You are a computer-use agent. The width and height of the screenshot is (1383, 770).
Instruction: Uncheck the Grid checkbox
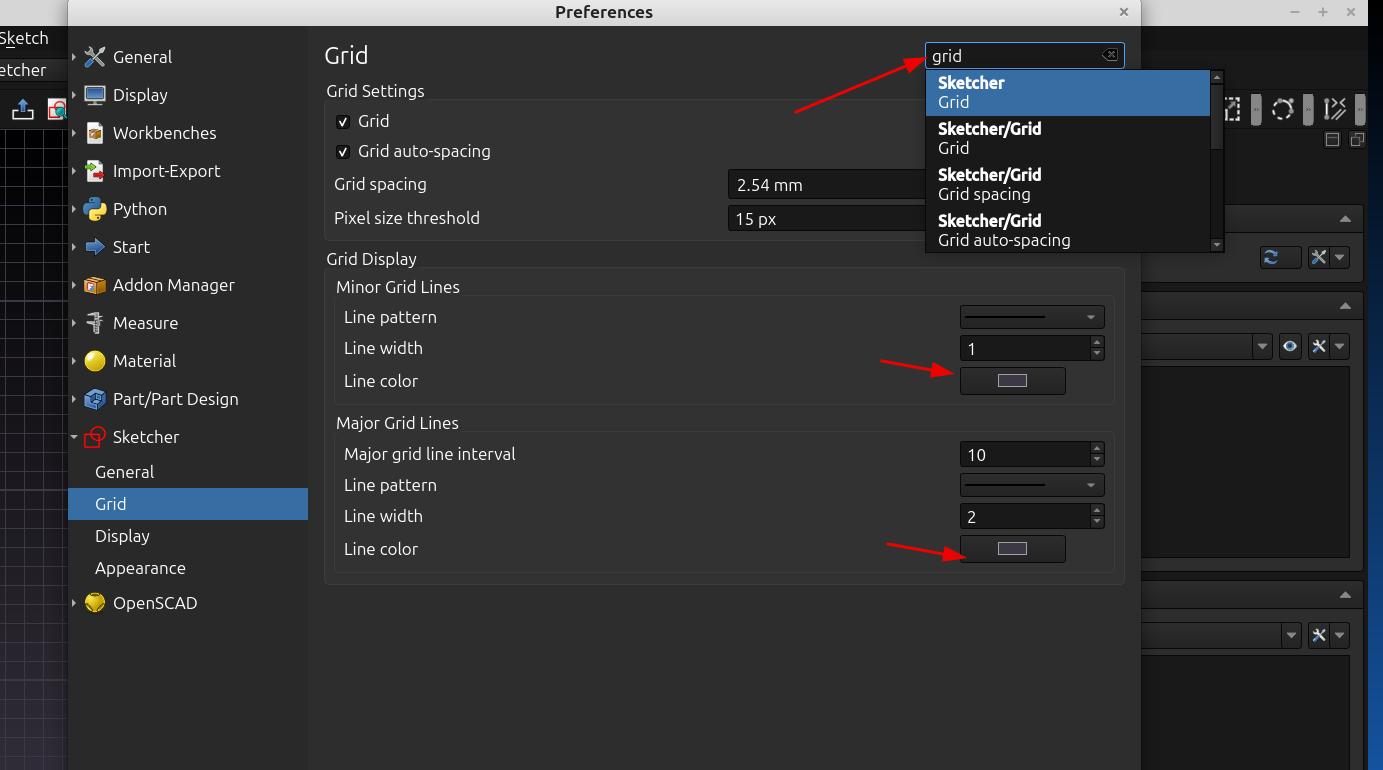click(343, 122)
